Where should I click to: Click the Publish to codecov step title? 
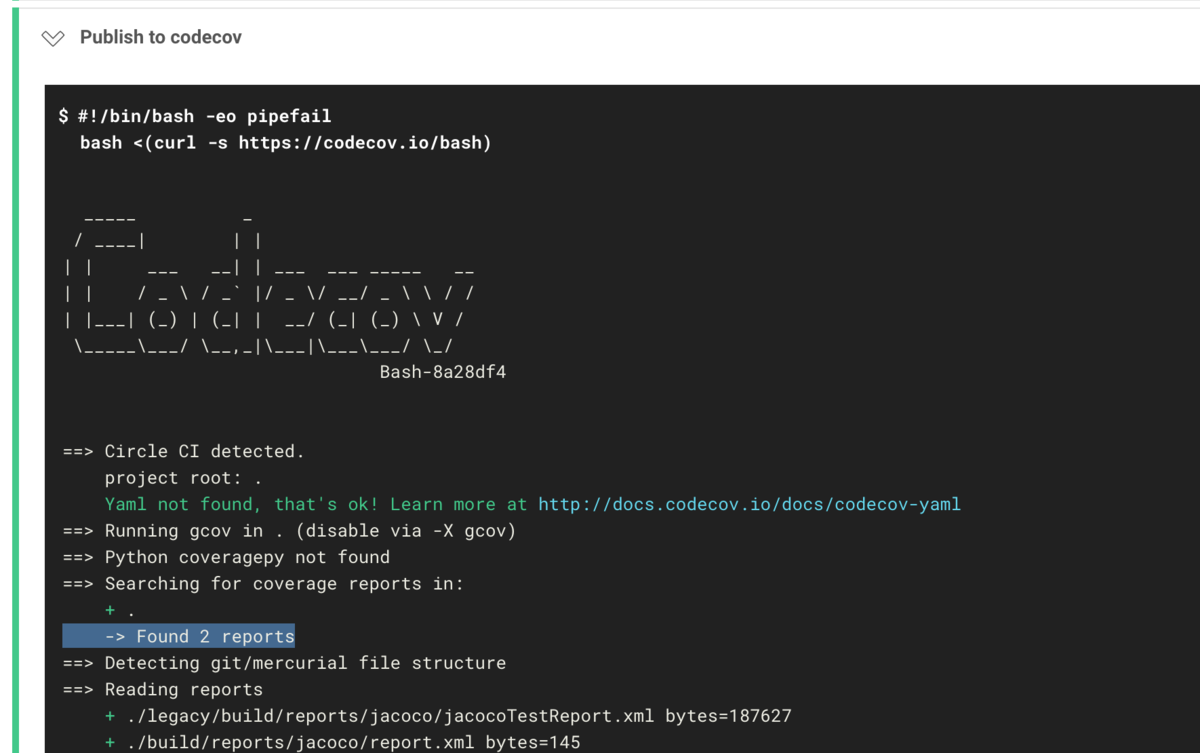click(160, 37)
